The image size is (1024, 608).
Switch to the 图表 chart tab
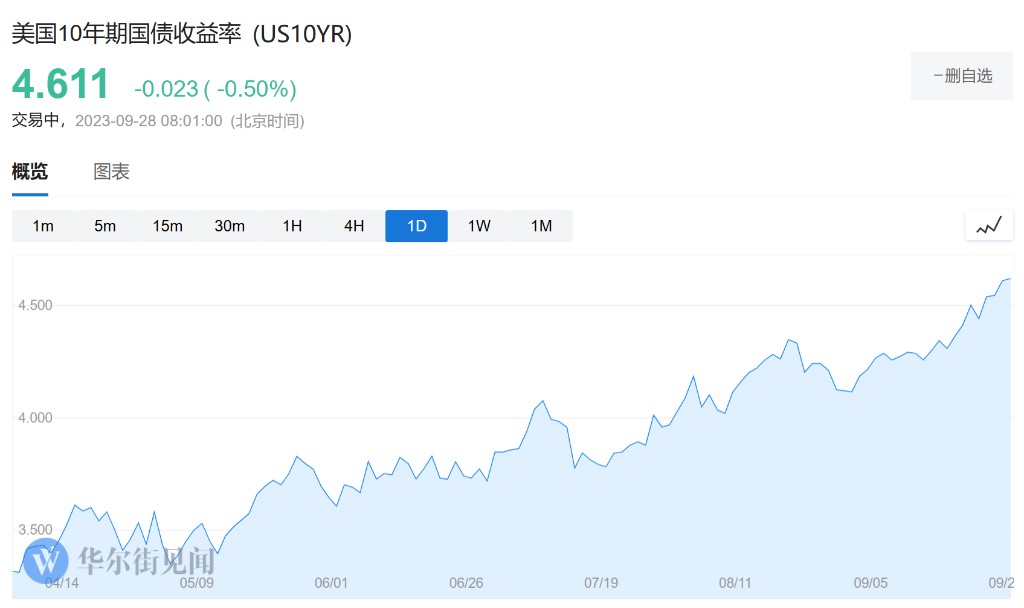click(112, 171)
